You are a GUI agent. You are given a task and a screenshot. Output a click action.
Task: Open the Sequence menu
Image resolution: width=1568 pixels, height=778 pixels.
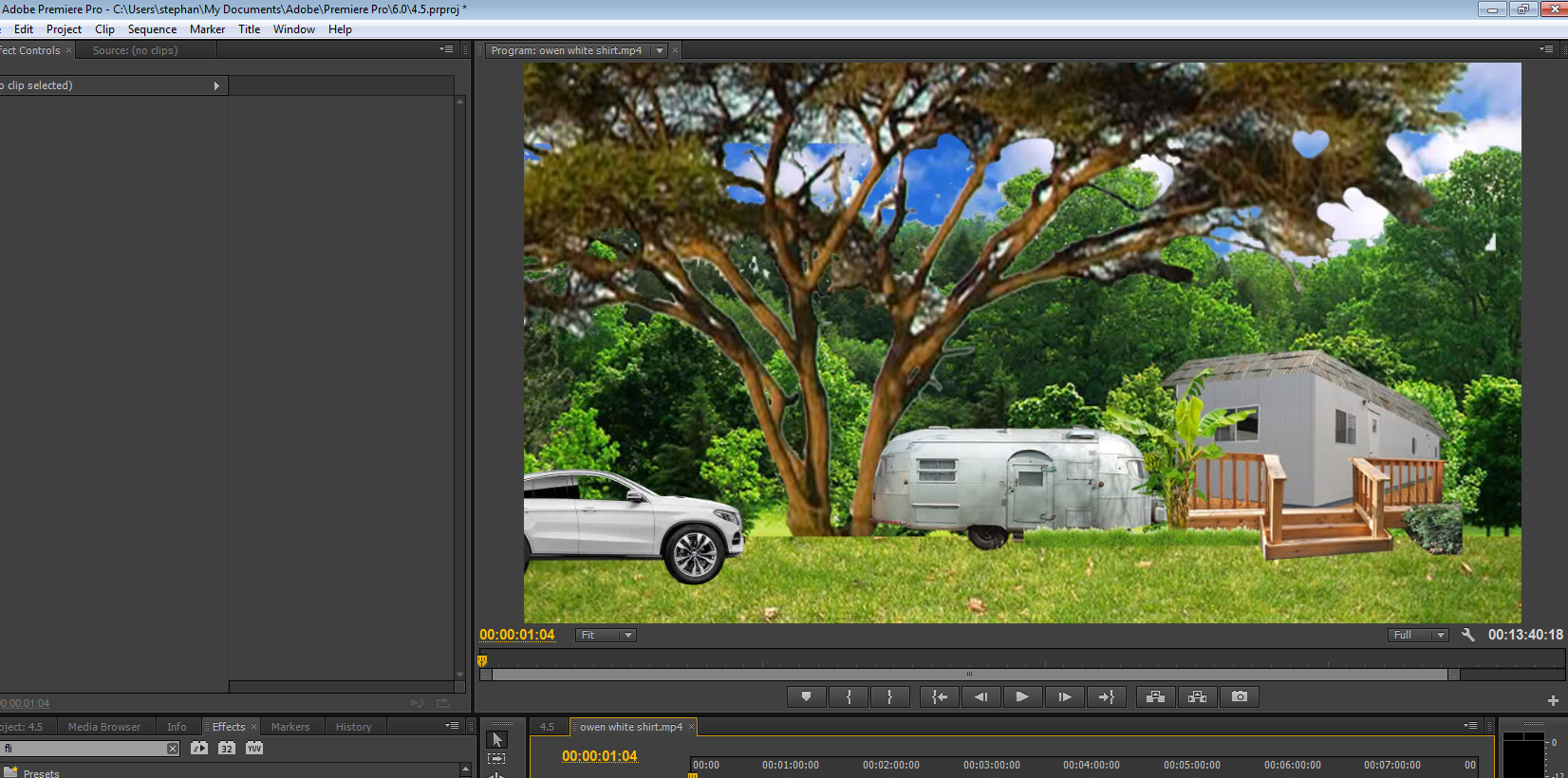tap(152, 29)
